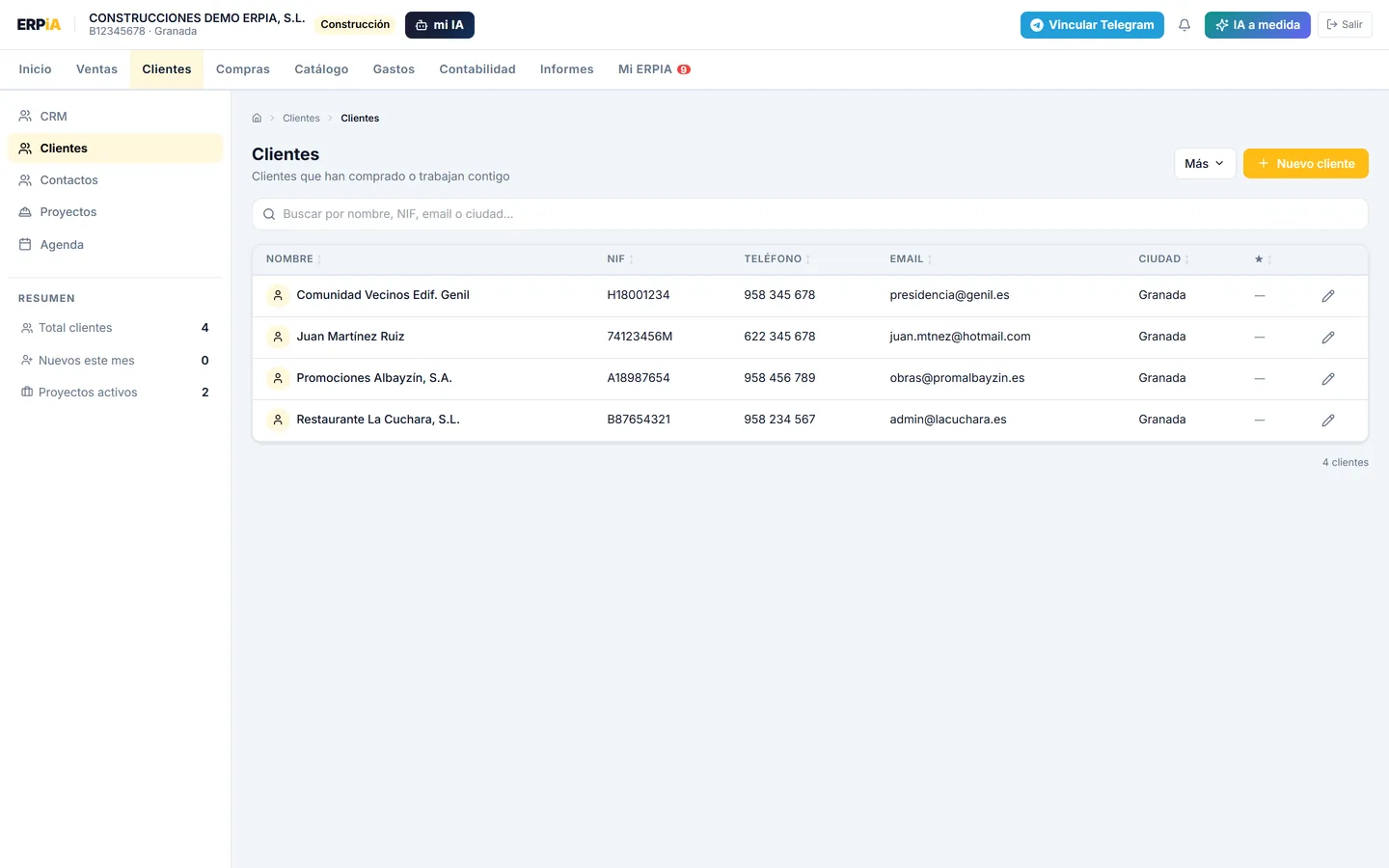
Task: Click the Nuevo cliente button
Action: point(1306,164)
